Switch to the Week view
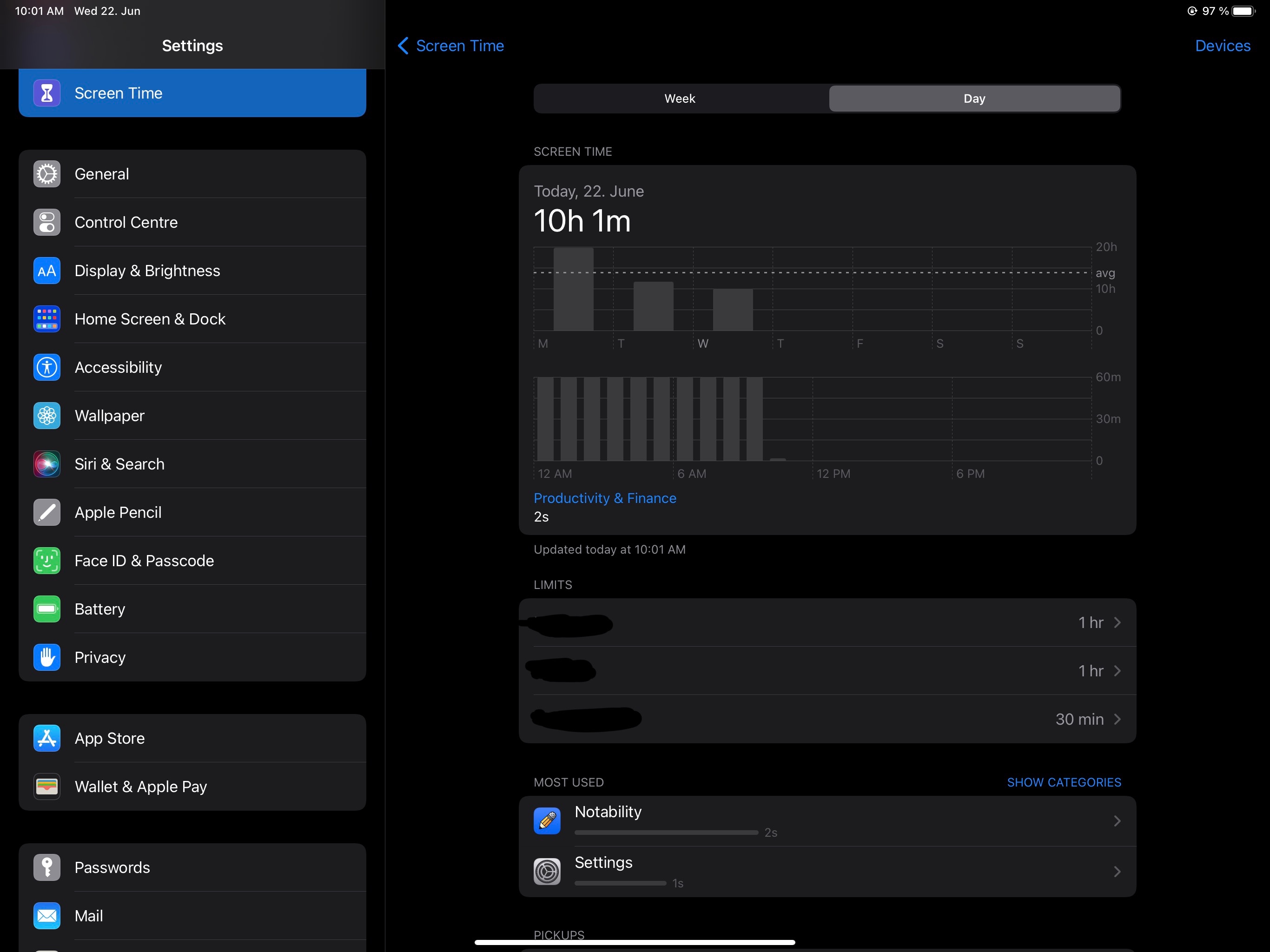This screenshot has width=1270, height=952. tap(681, 99)
